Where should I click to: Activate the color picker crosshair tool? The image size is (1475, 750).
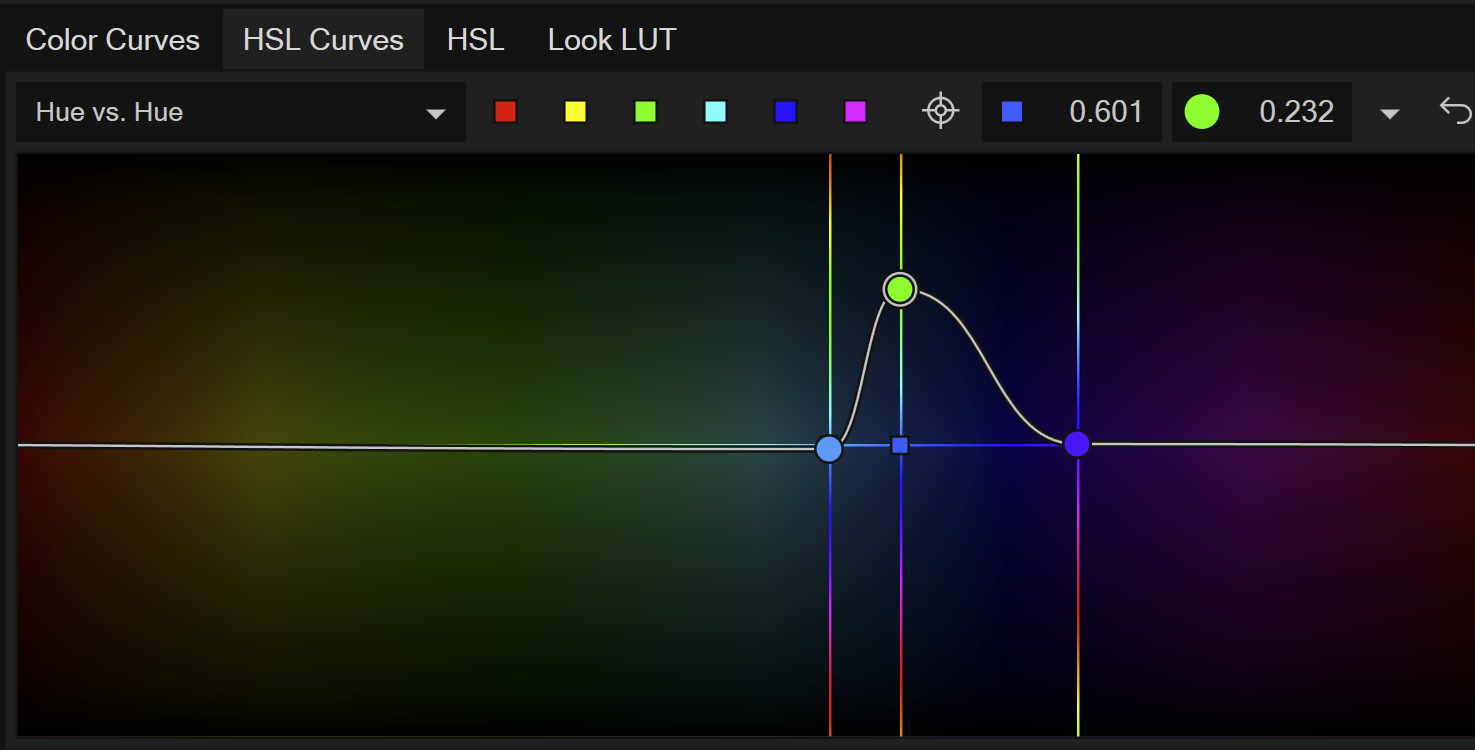[939, 112]
